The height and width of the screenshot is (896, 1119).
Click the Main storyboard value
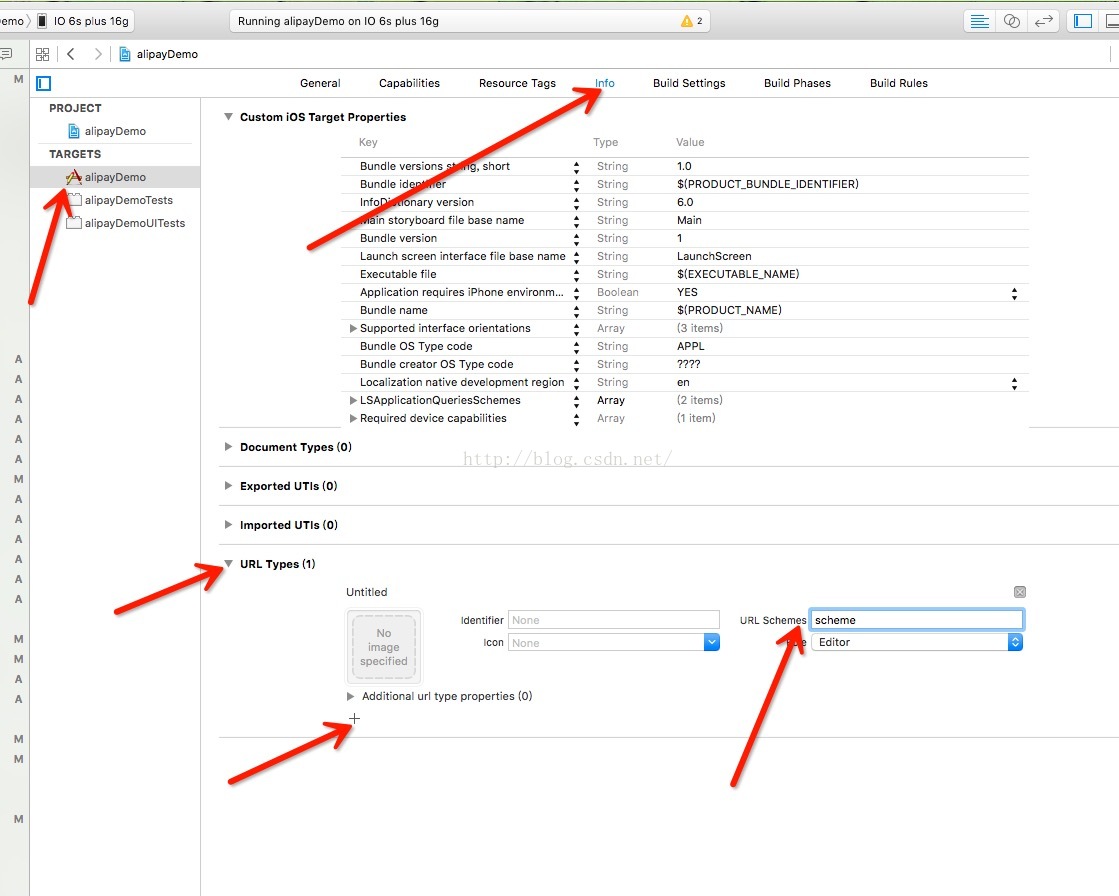(689, 220)
